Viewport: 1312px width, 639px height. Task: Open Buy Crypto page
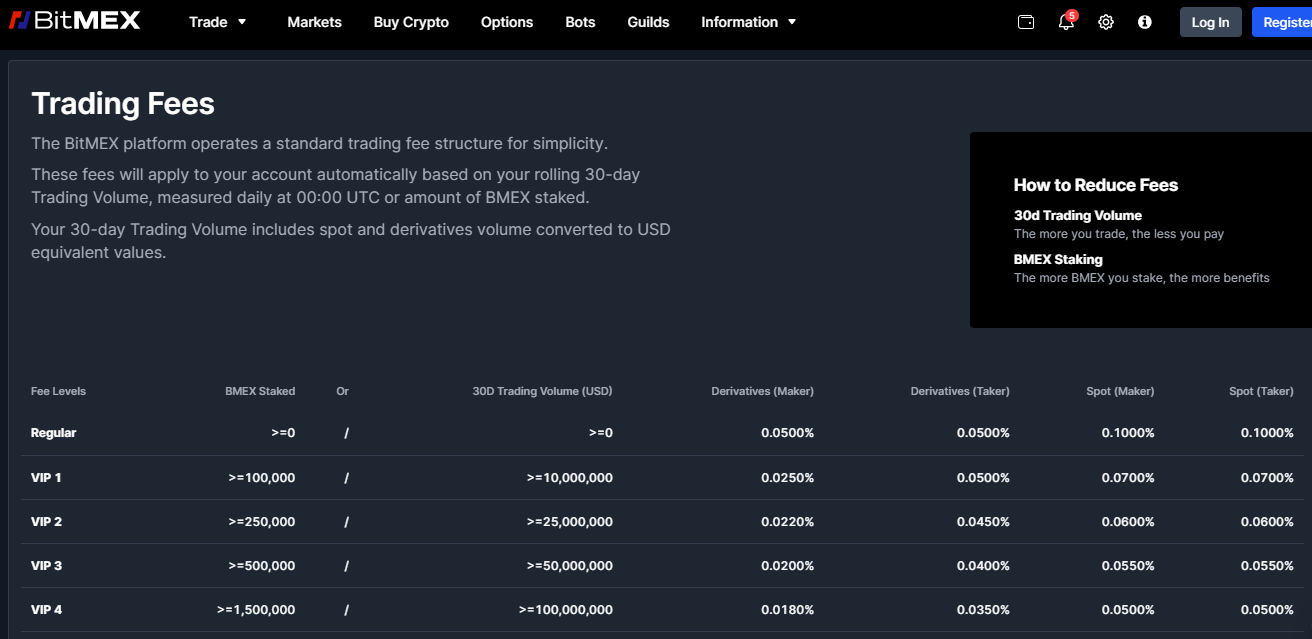411,22
